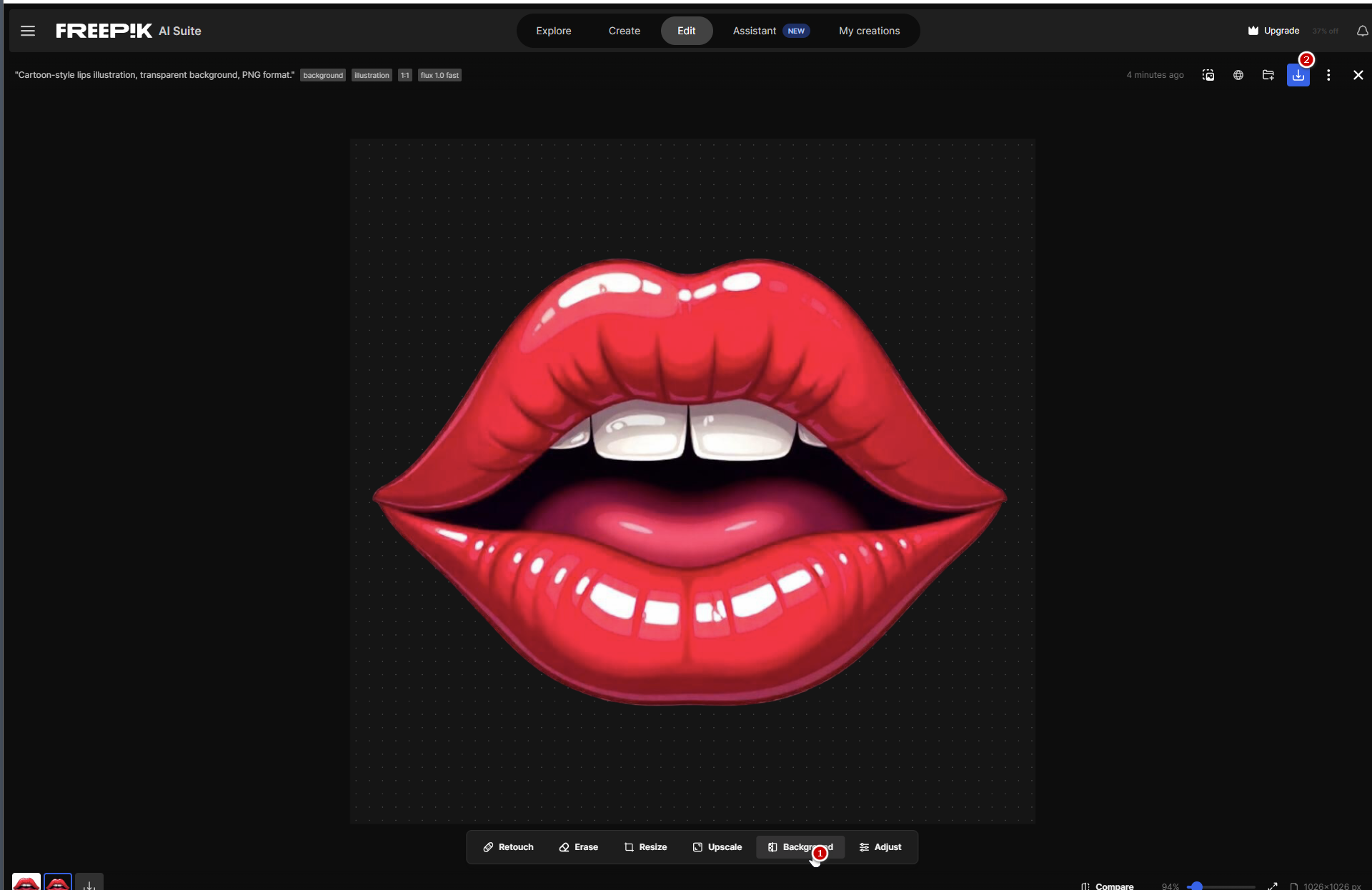The image size is (1372, 890).
Task: Switch to the Explore tab
Action: pyautogui.click(x=553, y=31)
